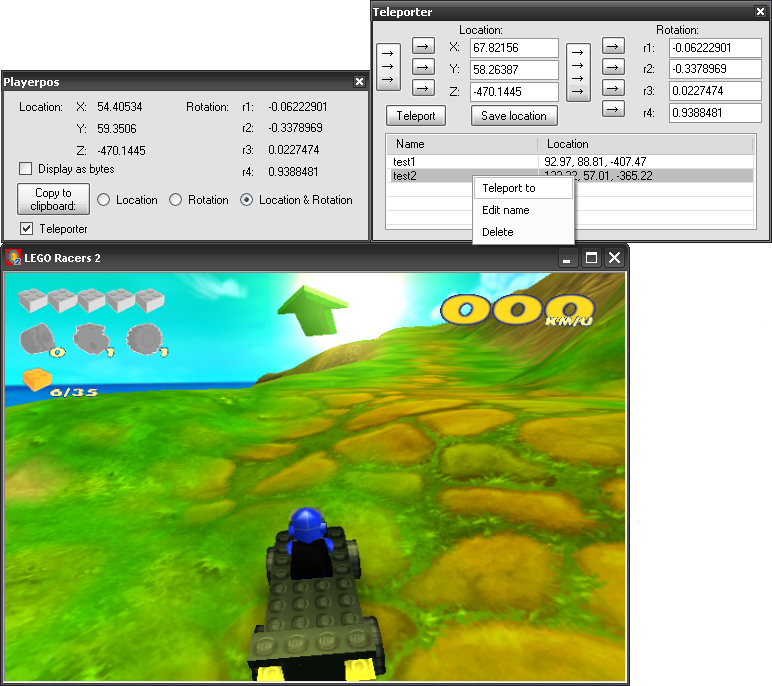Click the test1 location value 92.97, 88.81, -407.47
The width and height of the screenshot is (772, 686).
click(595, 162)
